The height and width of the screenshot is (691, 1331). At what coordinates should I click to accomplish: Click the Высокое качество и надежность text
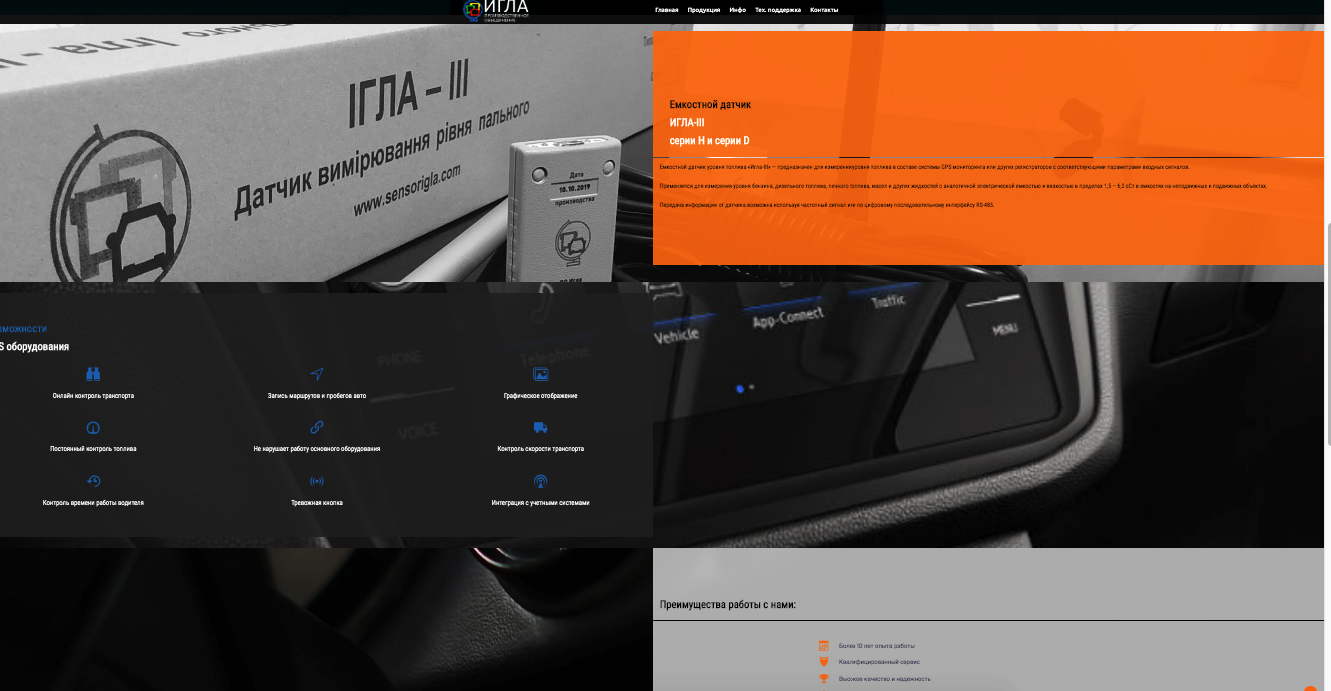pos(884,679)
